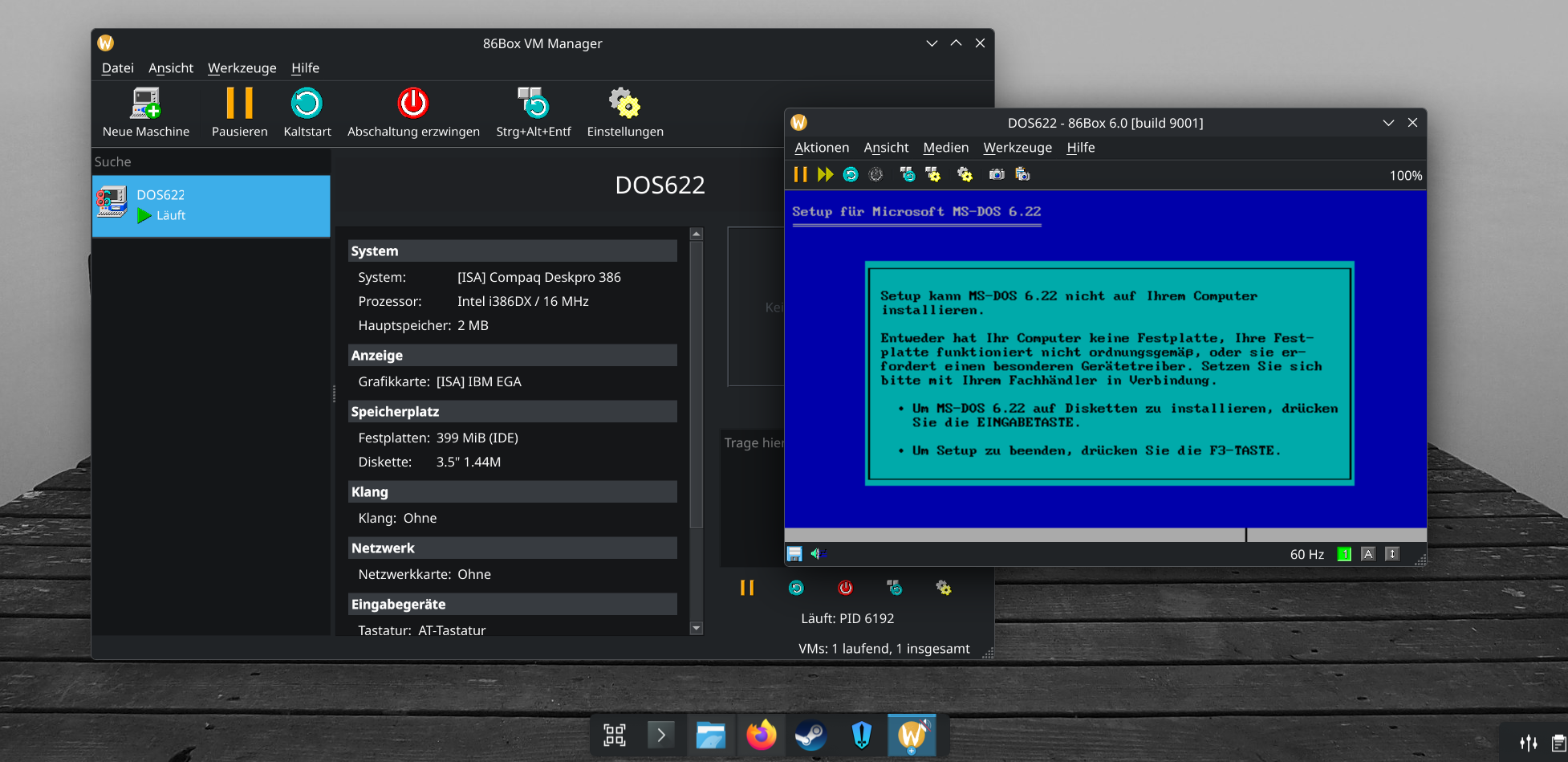The height and width of the screenshot is (762, 1568).
Task: Open Hilfe menu in VM Manager
Action: [x=305, y=68]
